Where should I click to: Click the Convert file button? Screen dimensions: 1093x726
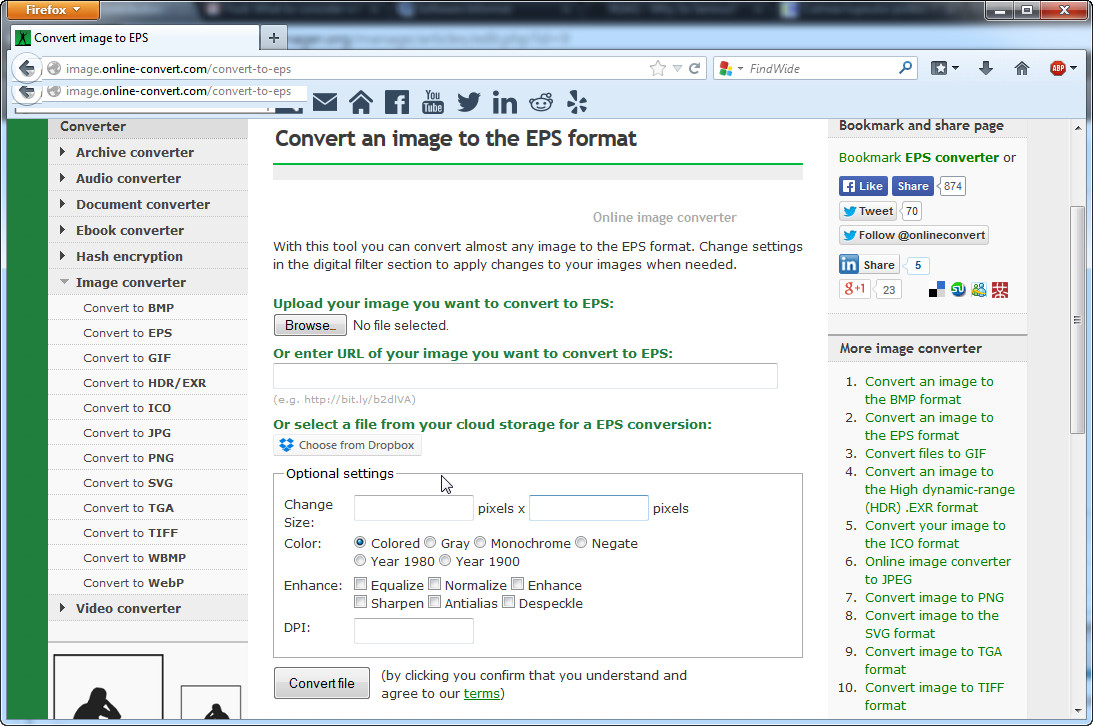click(321, 683)
